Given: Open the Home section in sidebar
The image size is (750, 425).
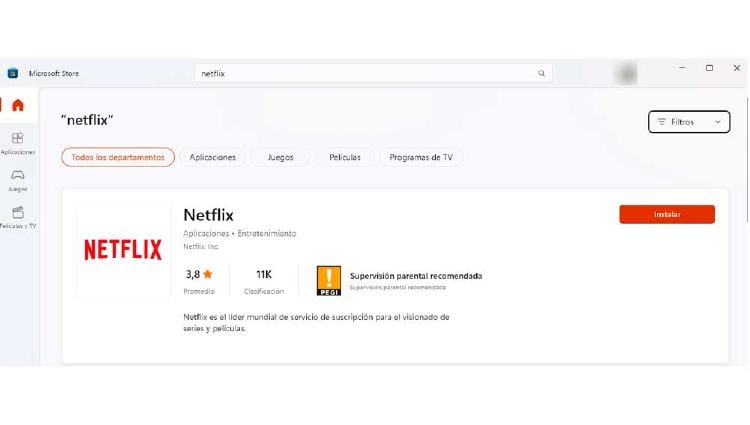Looking at the screenshot, I should 18,105.
